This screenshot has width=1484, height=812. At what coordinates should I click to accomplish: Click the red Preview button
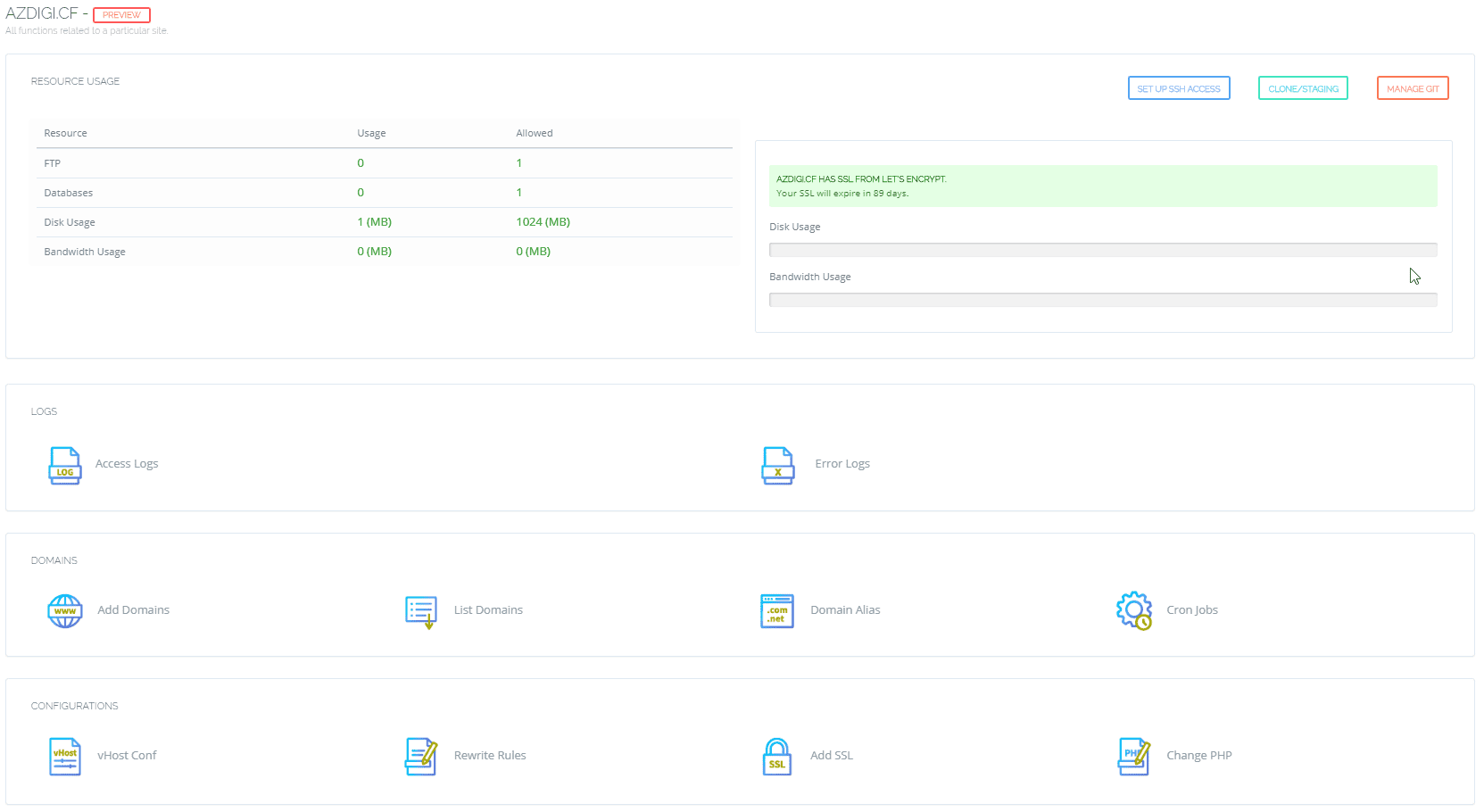pyautogui.click(x=121, y=15)
